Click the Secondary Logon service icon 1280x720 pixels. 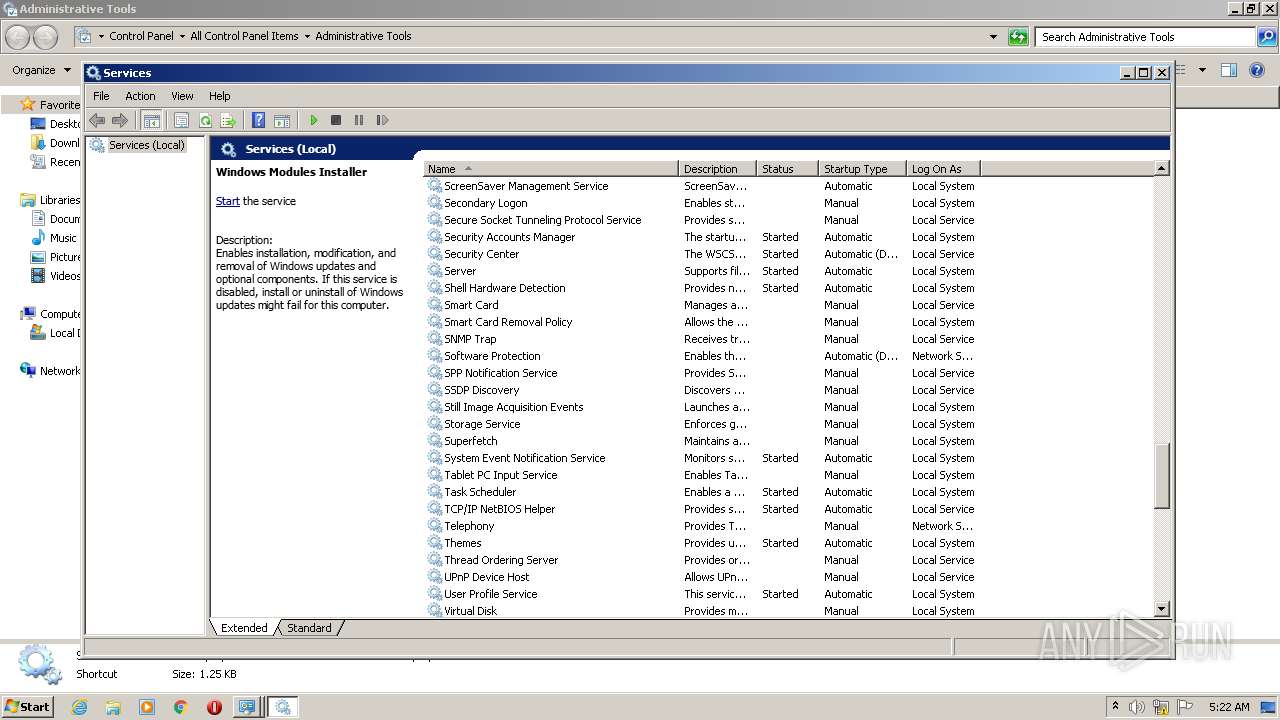(435, 203)
